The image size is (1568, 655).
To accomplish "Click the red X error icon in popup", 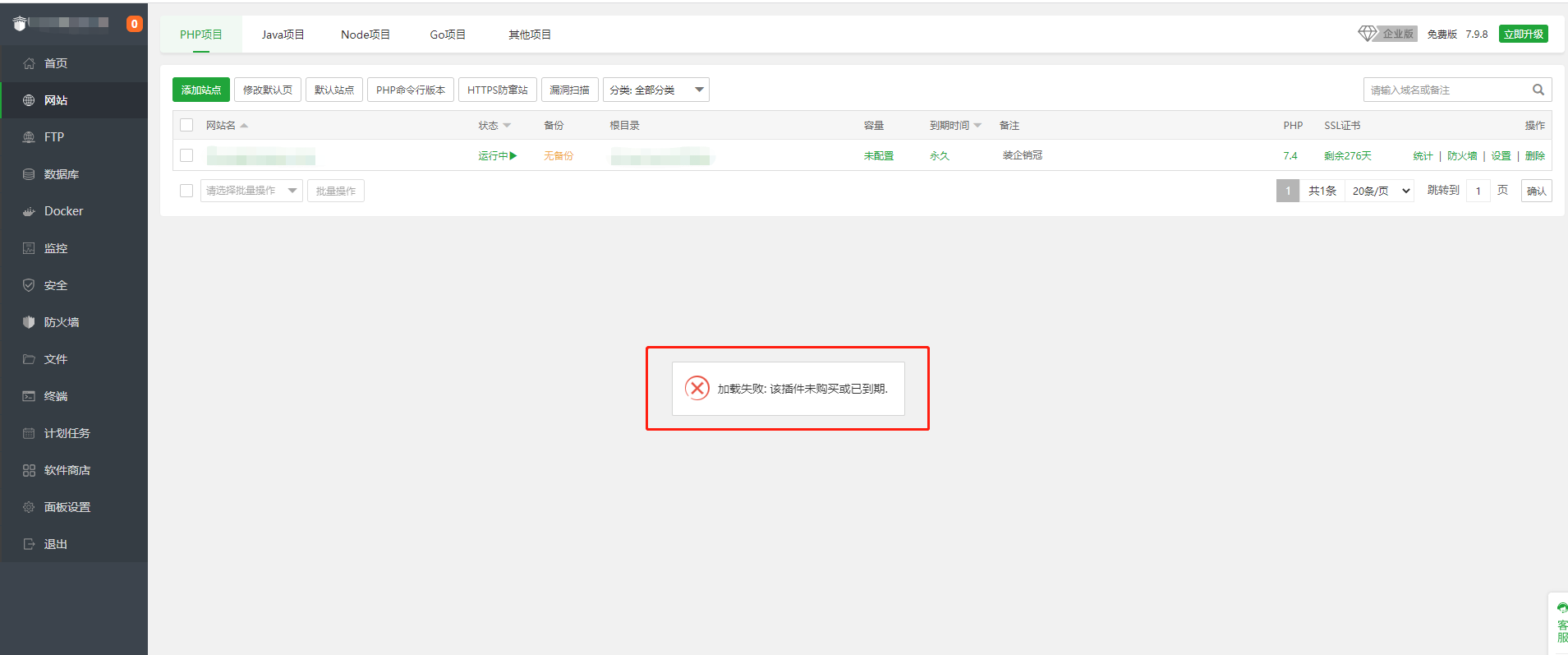I will [x=697, y=388].
